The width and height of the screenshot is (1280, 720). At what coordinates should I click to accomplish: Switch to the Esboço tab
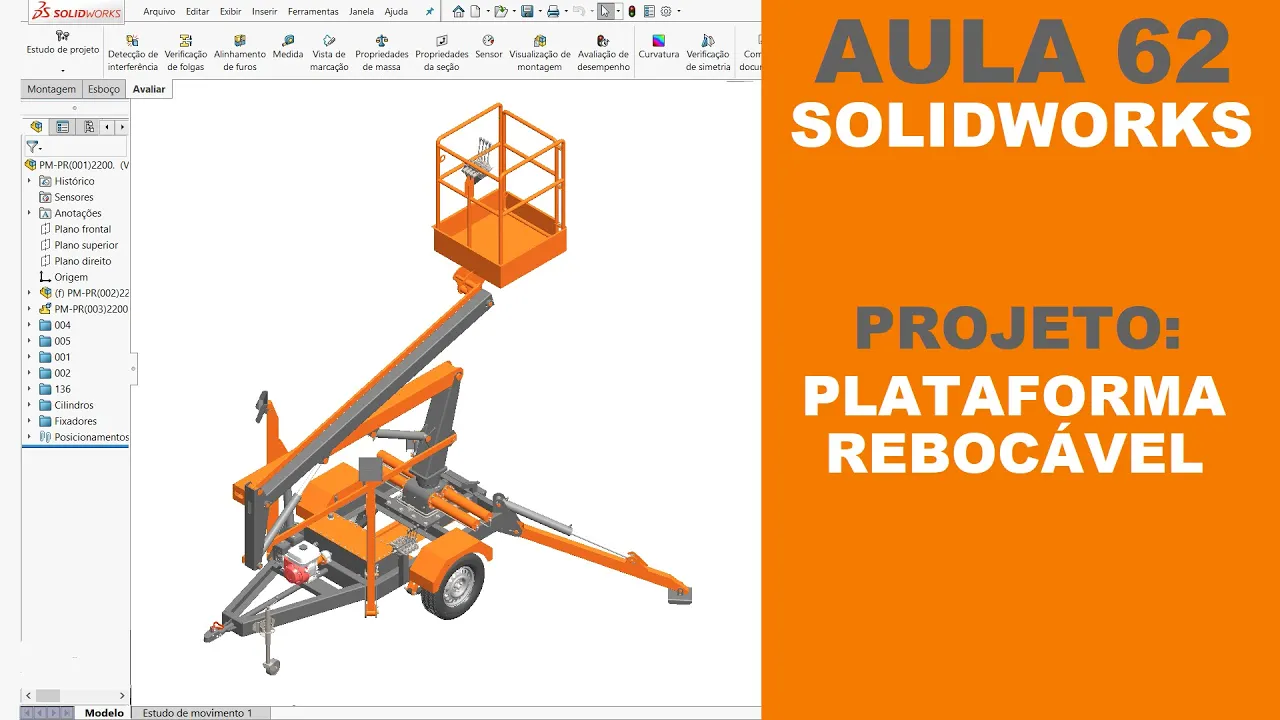pos(104,89)
